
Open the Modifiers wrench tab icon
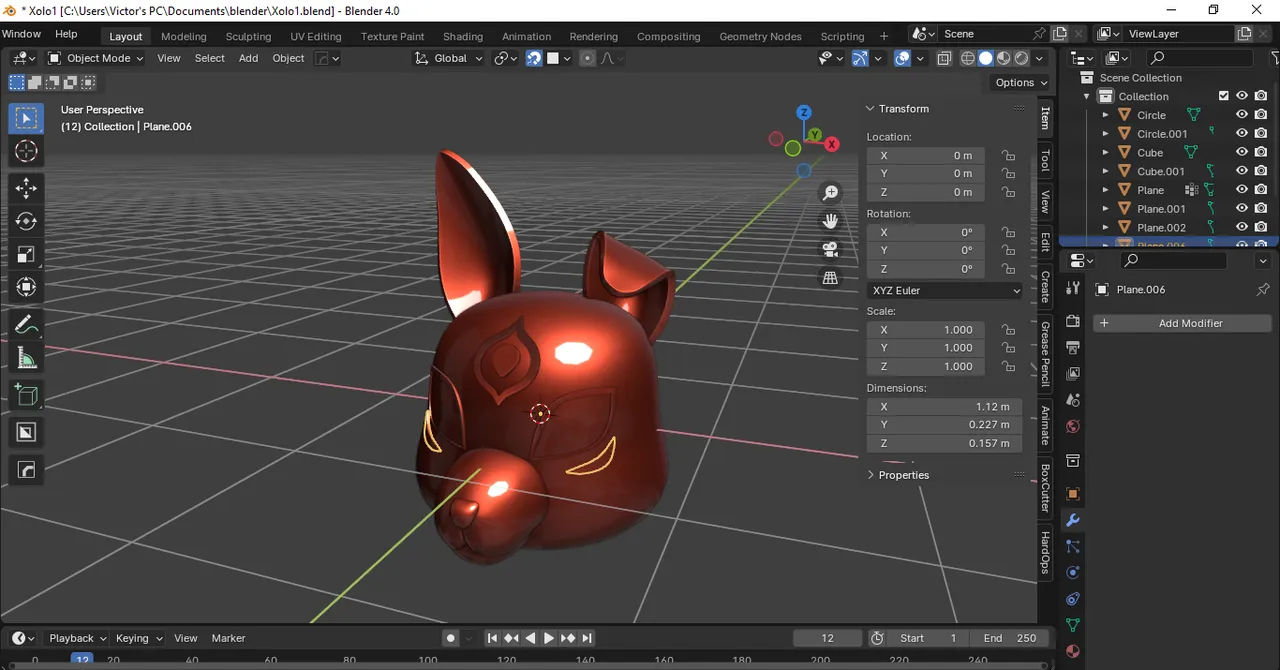tap(1073, 521)
